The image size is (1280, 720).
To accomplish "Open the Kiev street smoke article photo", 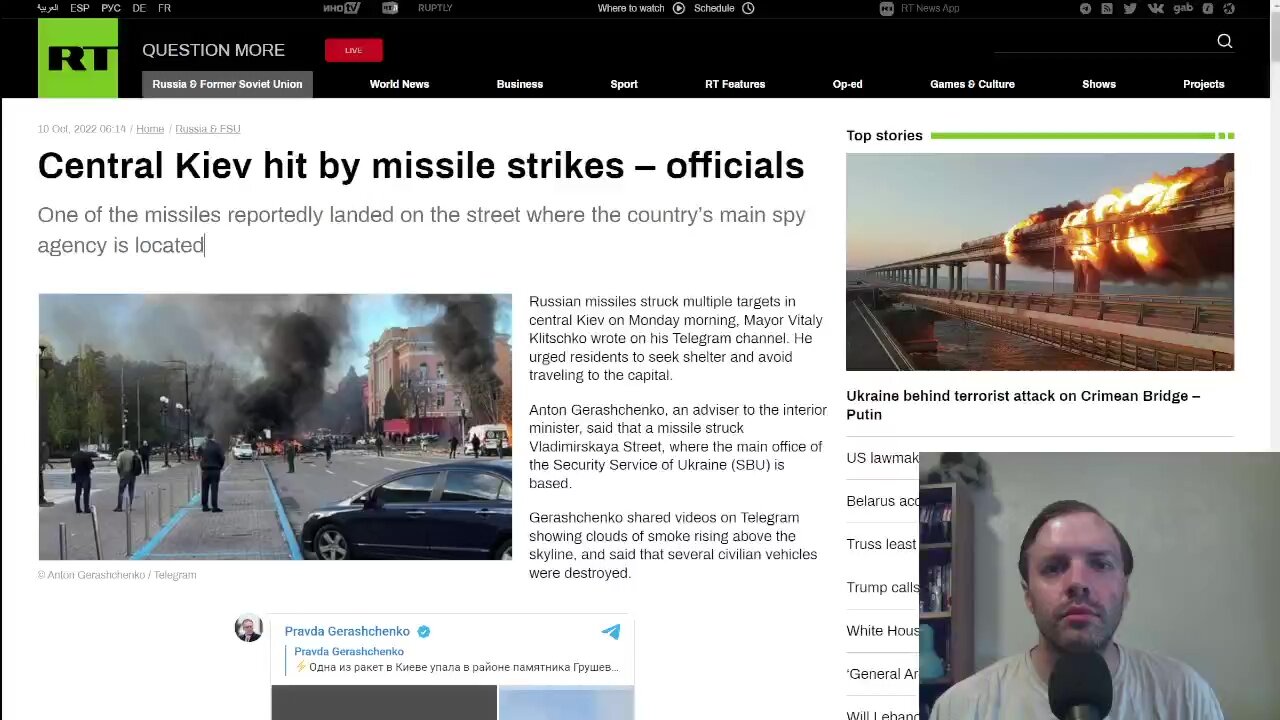I will (275, 427).
